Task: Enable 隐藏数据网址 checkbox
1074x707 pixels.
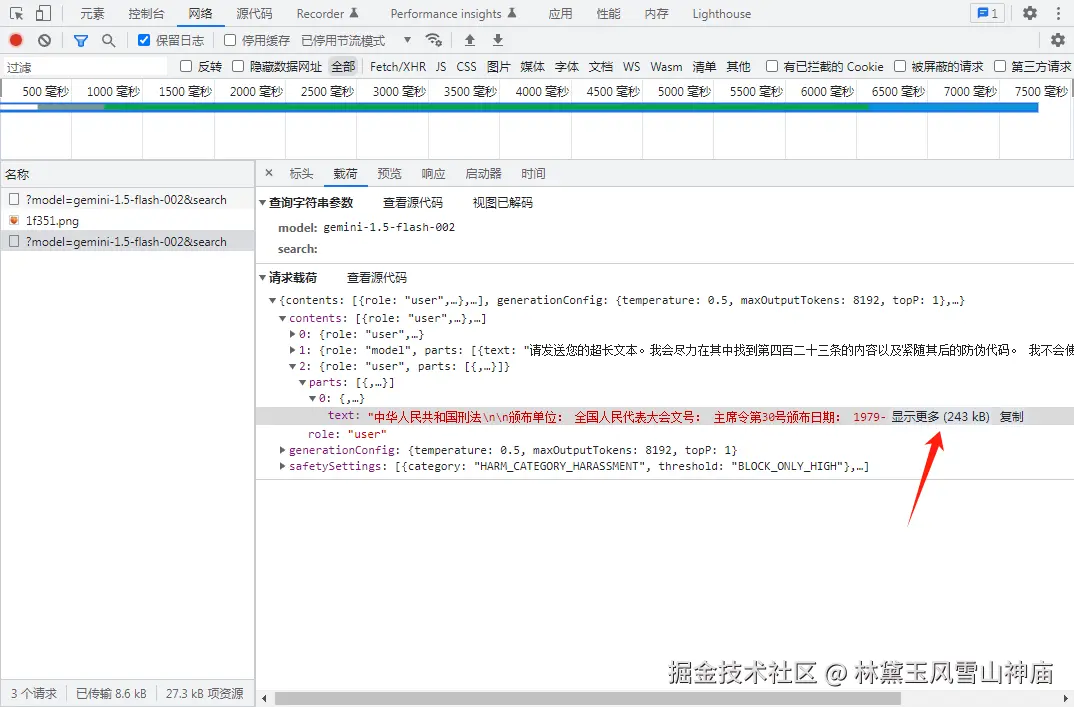Action: (x=238, y=66)
